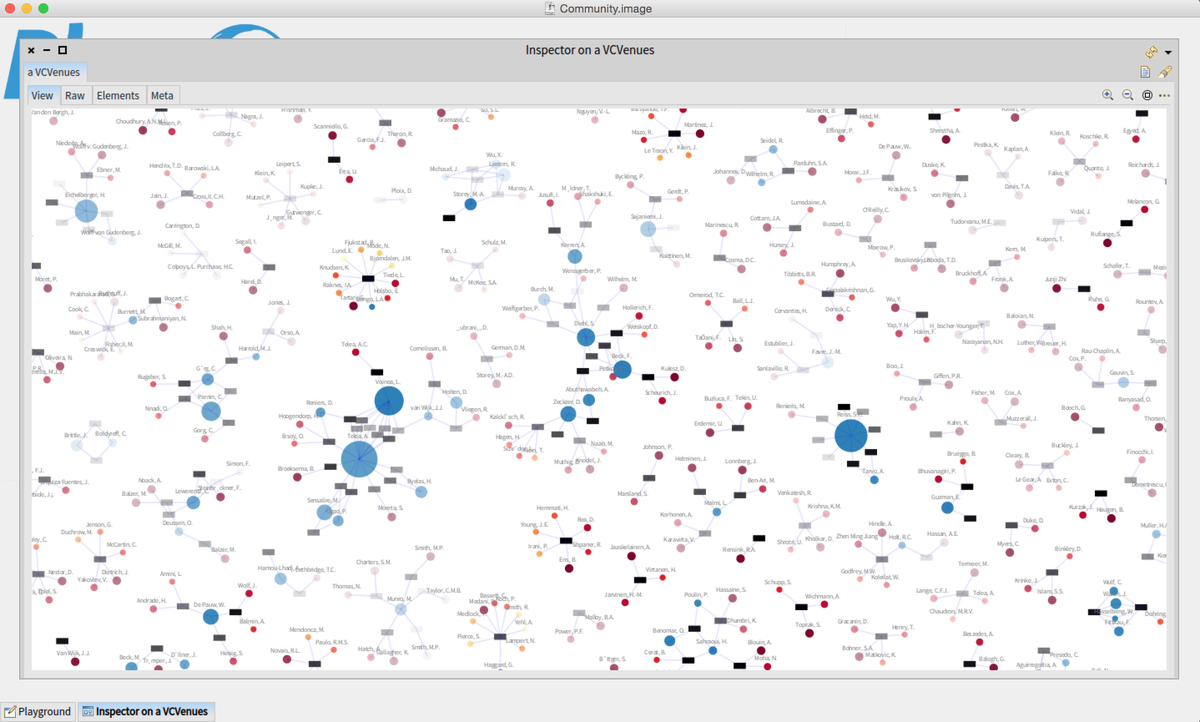Image resolution: width=1200 pixels, height=722 pixels.
Task: Select the label 'Hassaine, S.'
Action: (730, 591)
